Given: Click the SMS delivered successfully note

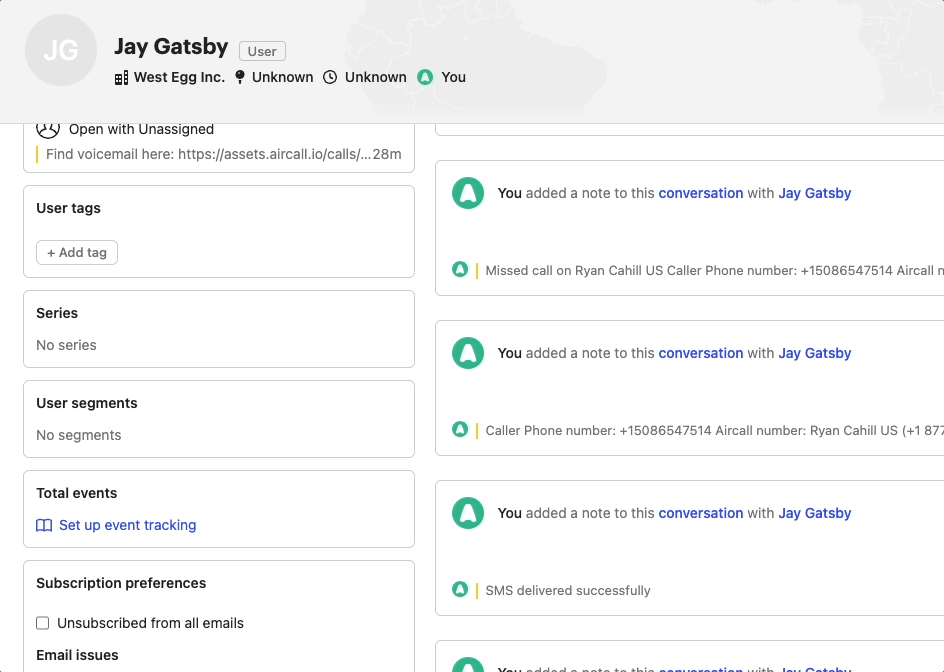Looking at the screenshot, I should click(568, 590).
